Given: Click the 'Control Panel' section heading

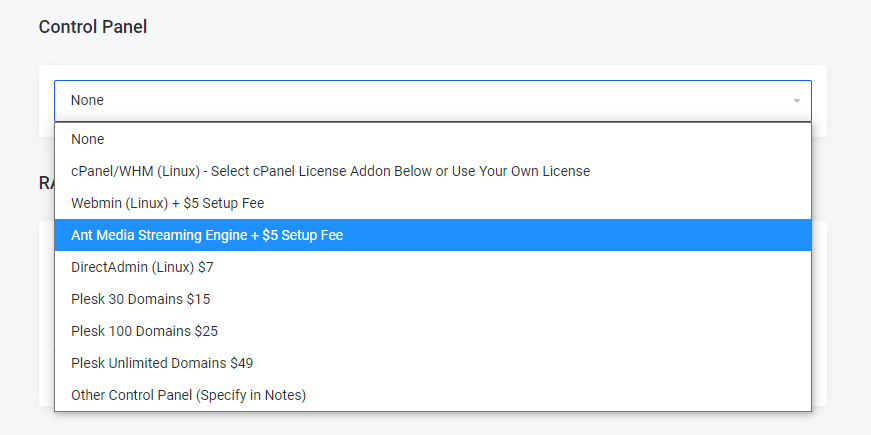Looking at the screenshot, I should [x=93, y=27].
